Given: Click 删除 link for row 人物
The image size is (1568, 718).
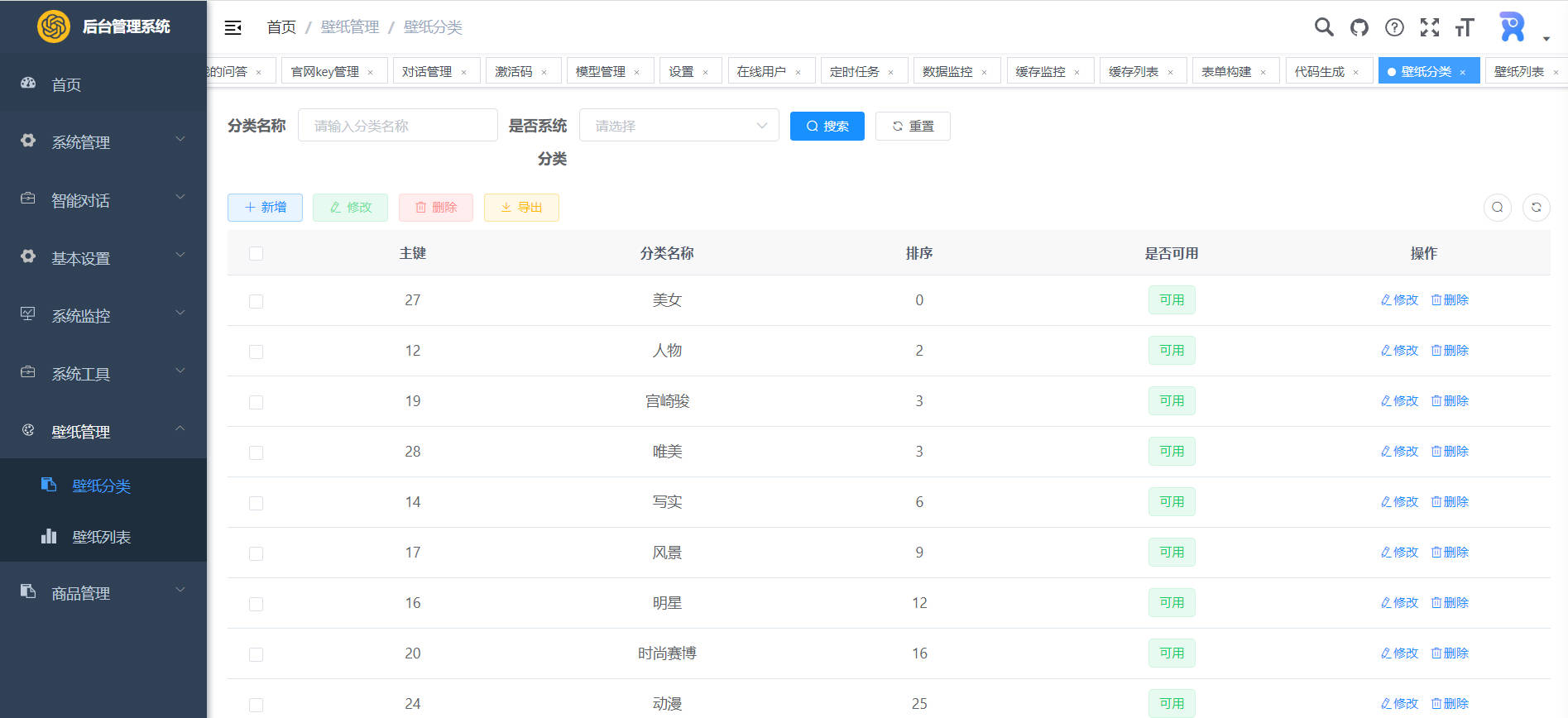Looking at the screenshot, I should (x=1450, y=351).
